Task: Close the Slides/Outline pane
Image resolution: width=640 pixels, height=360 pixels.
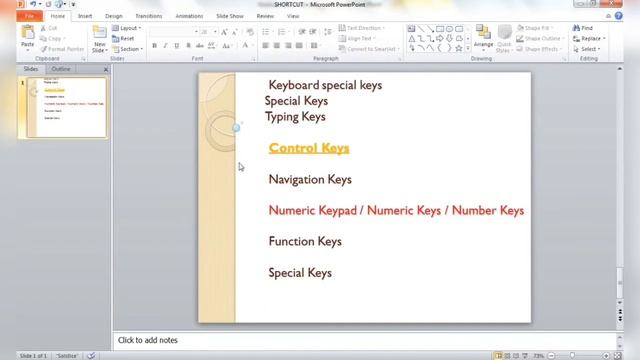Action: click(x=106, y=70)
